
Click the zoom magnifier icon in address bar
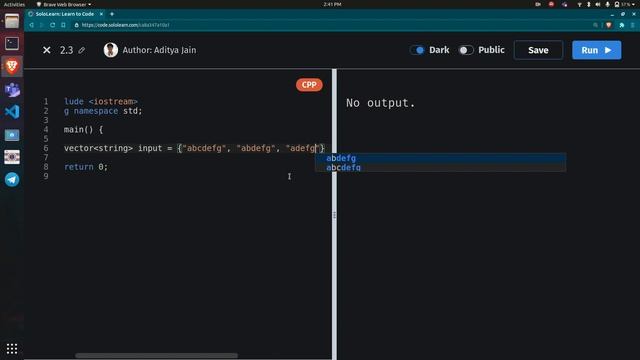(x=596, y=25)
